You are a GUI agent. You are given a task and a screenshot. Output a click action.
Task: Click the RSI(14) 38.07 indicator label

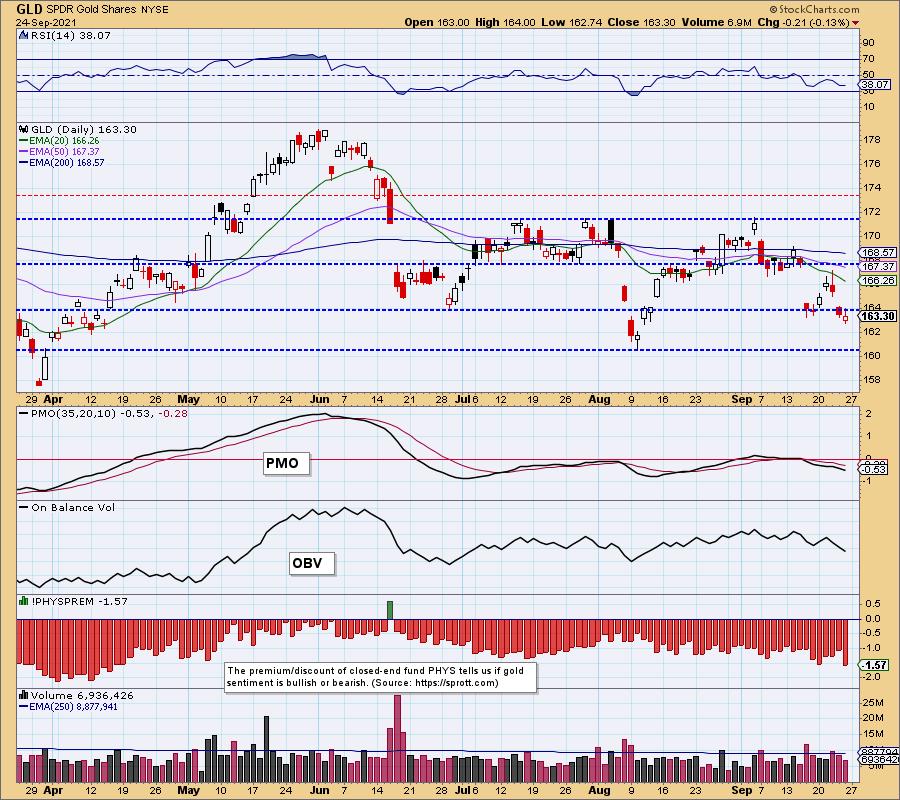pyautogui.click(x=71, y=36)
